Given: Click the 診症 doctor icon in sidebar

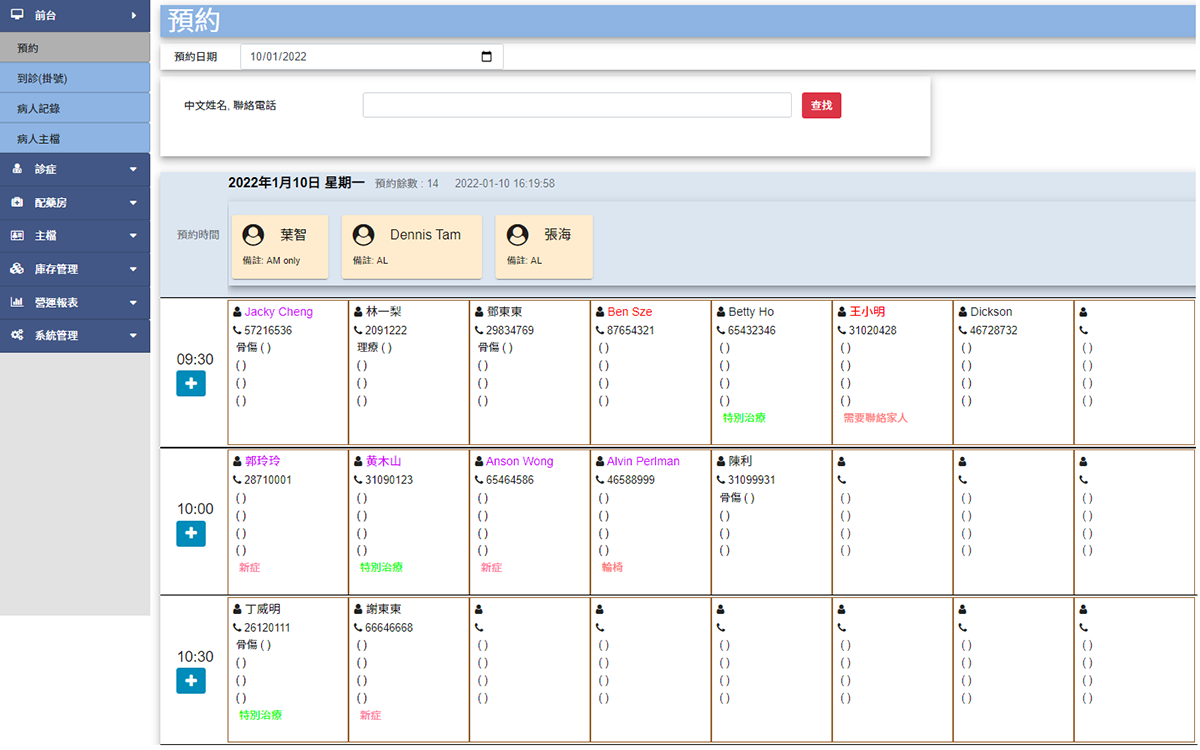Looking at the screenshot, I should click(17, 169).
